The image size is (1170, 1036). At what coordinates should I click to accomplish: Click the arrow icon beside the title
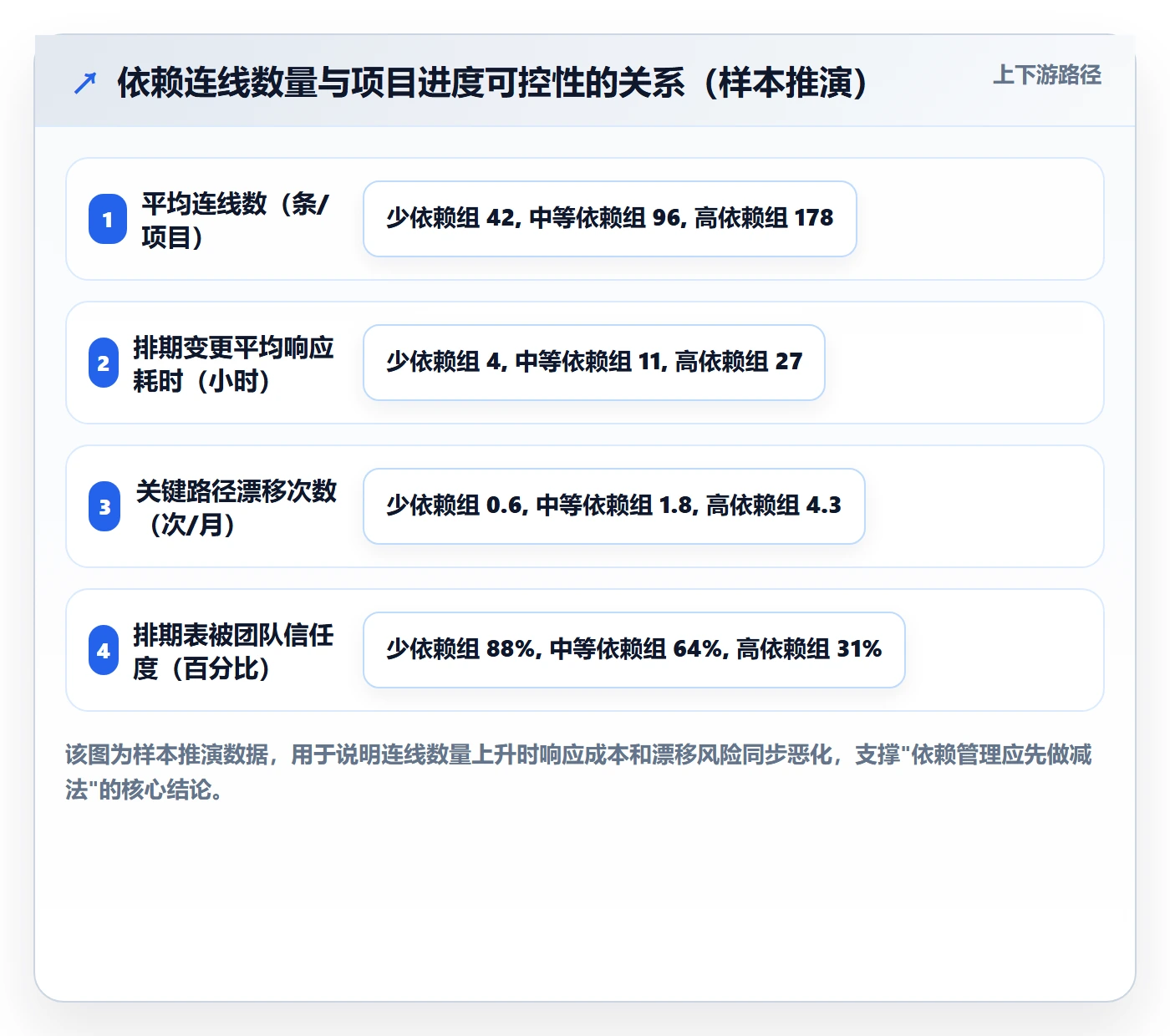point(85,83)
